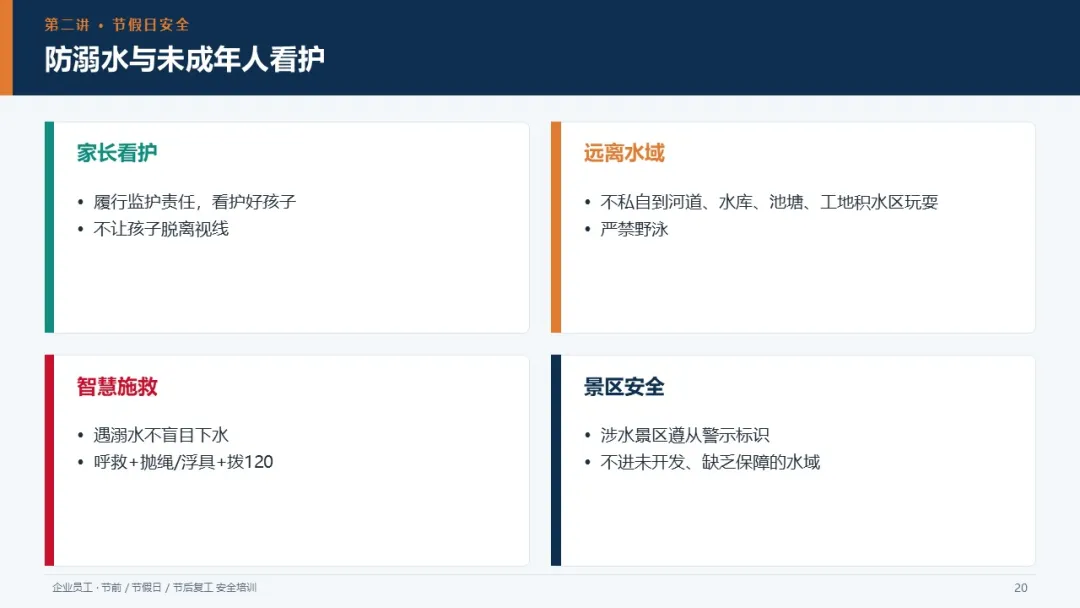This screenshot has width=1080, height=608.
Task: Select bullet 履行监护责任，看护好孩子
Action: tap(195, 202)
